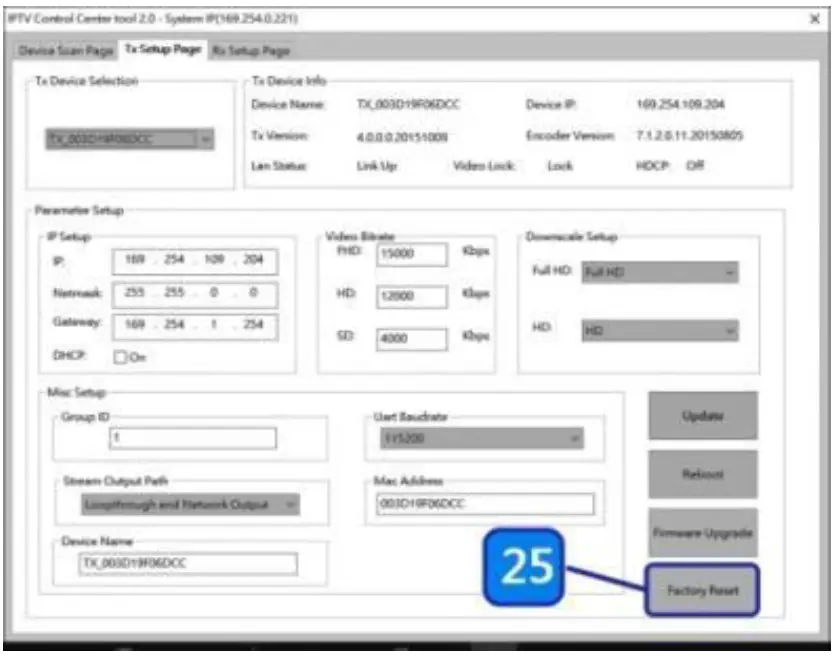Click the Netmask first octet field
The height and width of the screenshot is (657, 837).
click(x=134, y=292)
